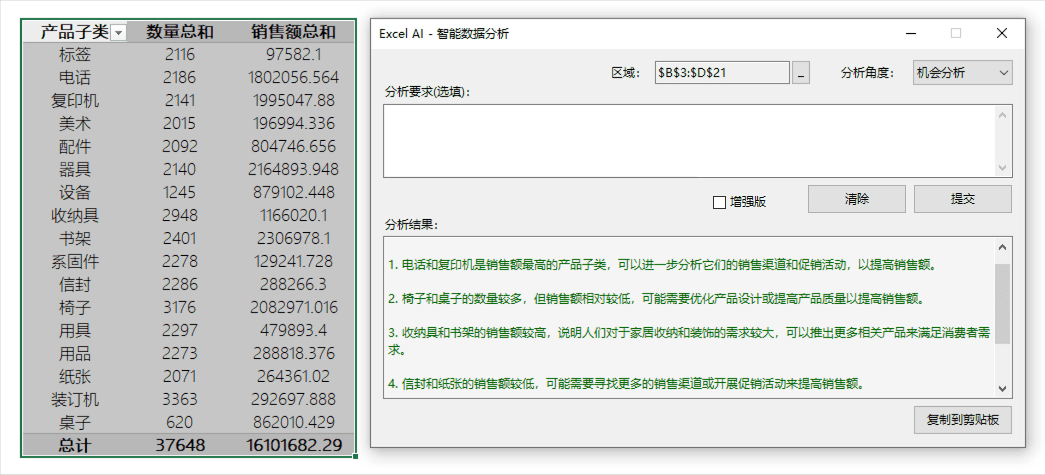Select the 书架 row label cell
The width and height of the screenshot is (1045, 475).
click(75, 238)
